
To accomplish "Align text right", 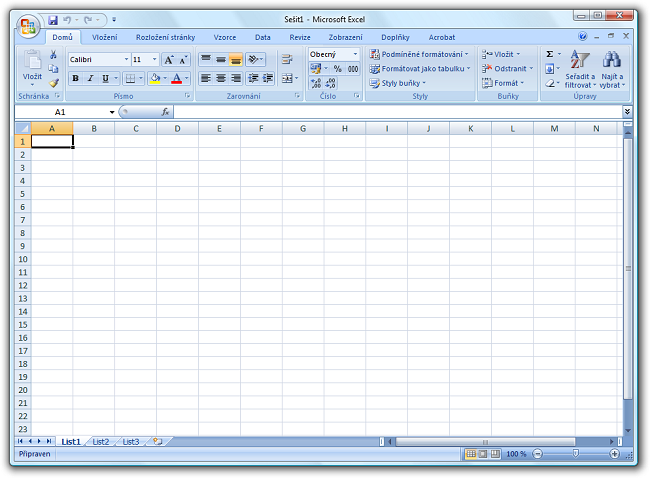I will pyautogui.click(x=236, y=78).
